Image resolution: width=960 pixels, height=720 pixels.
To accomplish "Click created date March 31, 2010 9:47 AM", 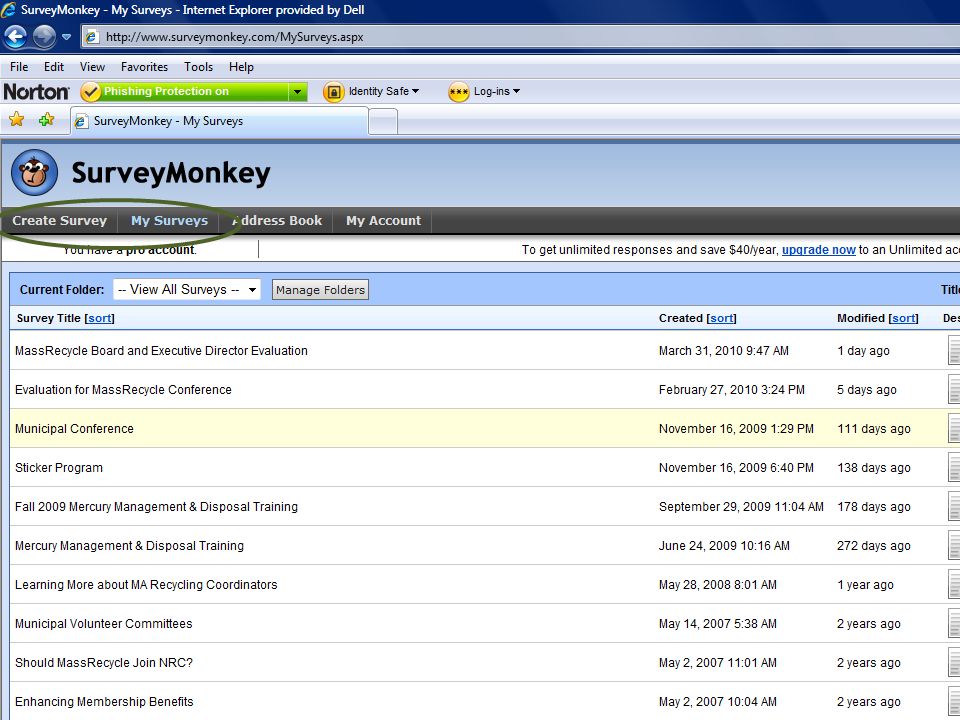I will (x=724, y=351).
